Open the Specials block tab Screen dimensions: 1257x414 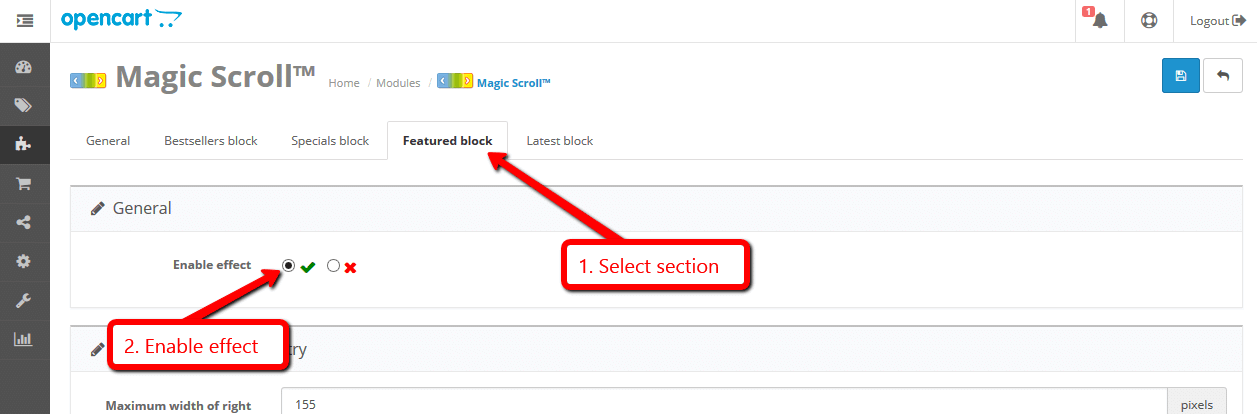[x=330, y=141]
